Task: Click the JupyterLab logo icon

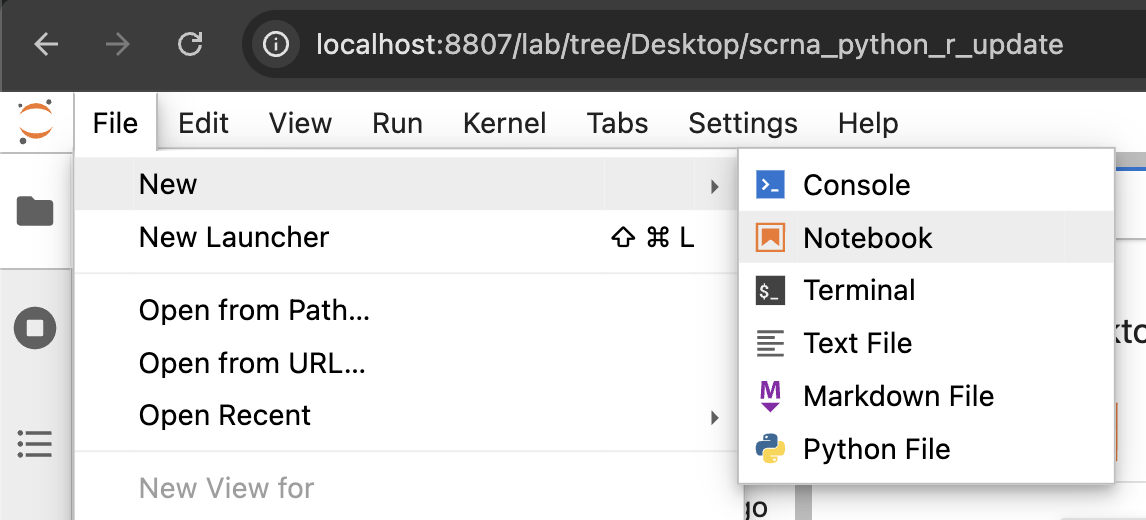Action: click(x=36, y=122)
